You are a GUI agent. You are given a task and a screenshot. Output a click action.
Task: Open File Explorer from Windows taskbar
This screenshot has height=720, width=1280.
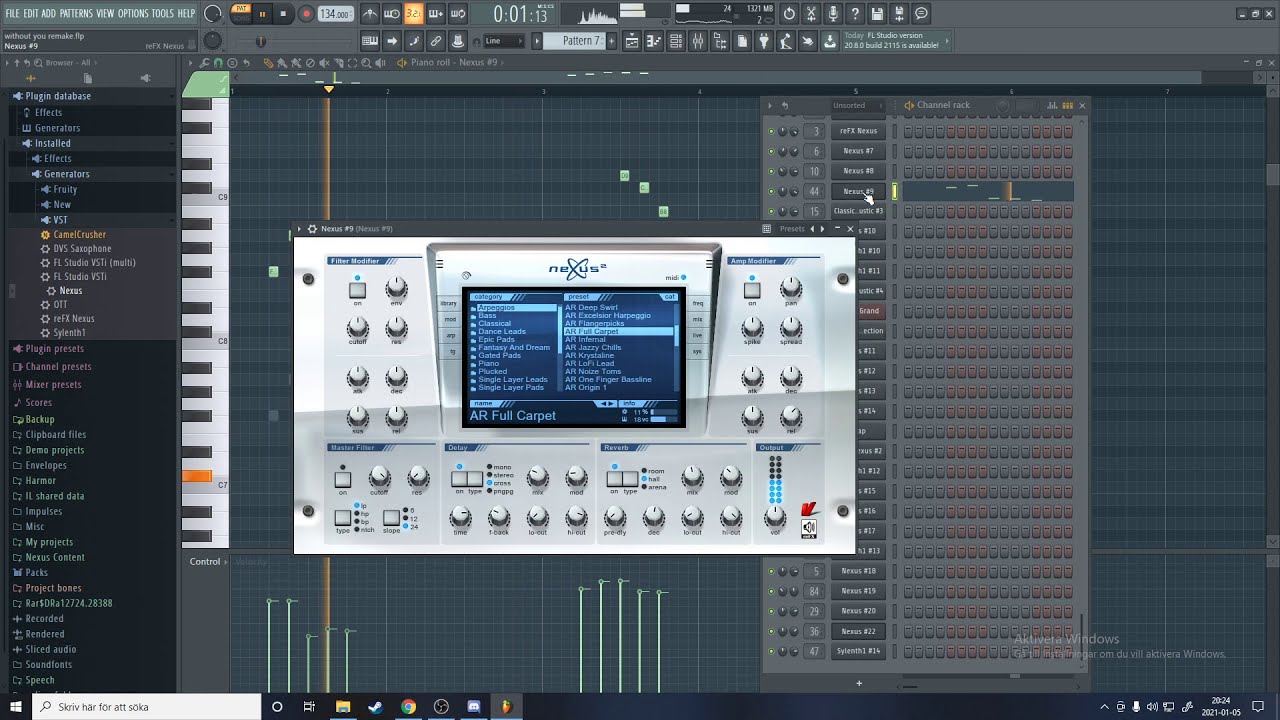(x=343, y=707)
